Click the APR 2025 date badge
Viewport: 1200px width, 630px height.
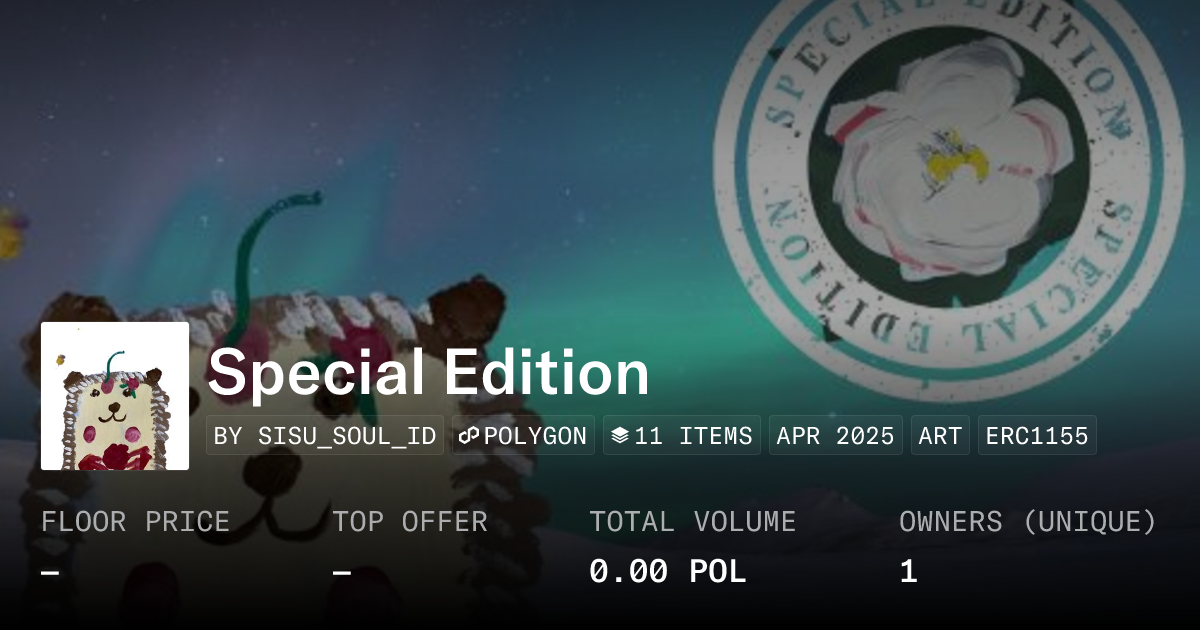pyautogui.click(x=836, y=436)
